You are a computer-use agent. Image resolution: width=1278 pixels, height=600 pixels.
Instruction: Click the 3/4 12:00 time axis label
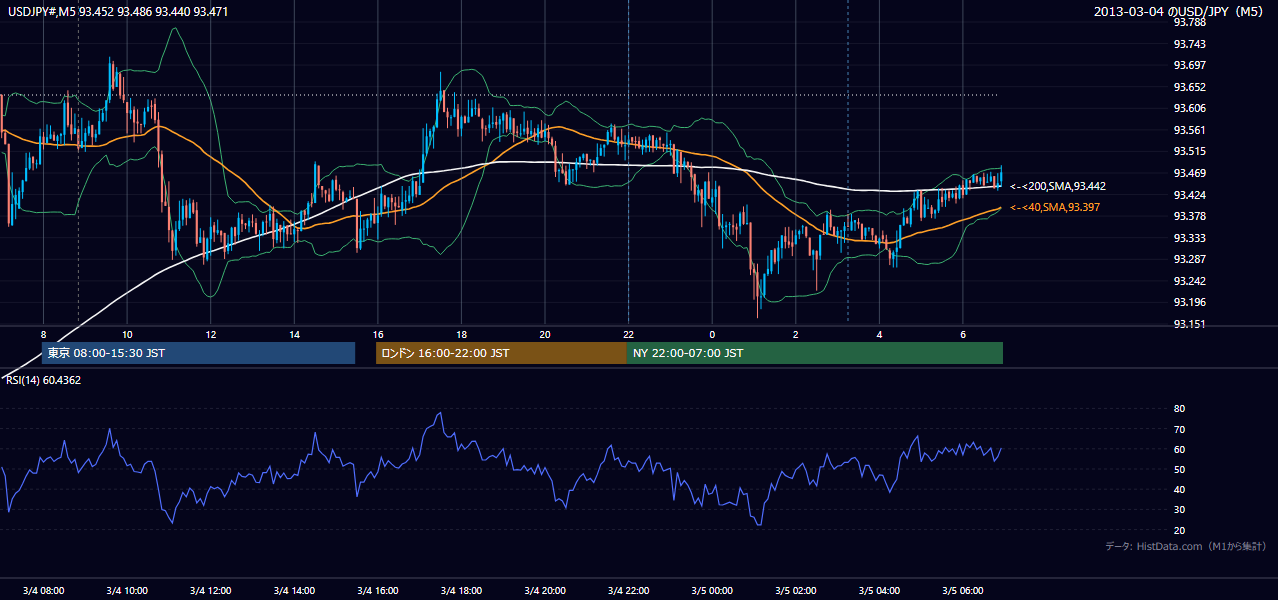(210, 590)
